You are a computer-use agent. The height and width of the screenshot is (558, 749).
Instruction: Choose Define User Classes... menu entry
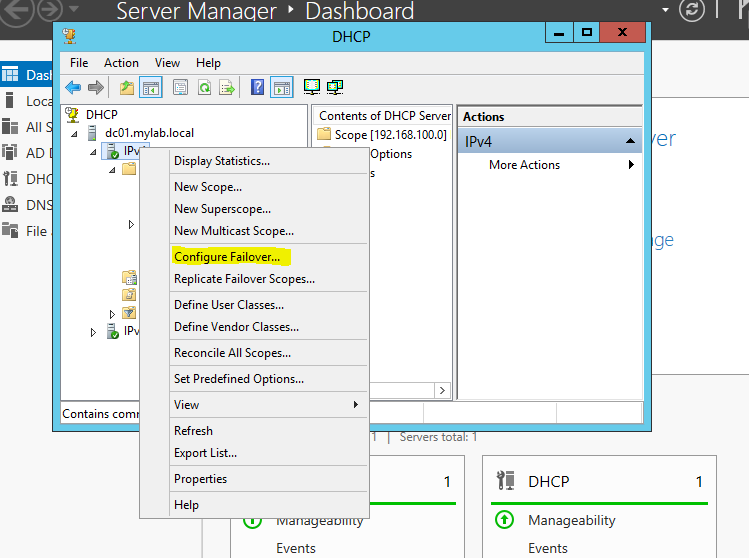pos(268,305)
